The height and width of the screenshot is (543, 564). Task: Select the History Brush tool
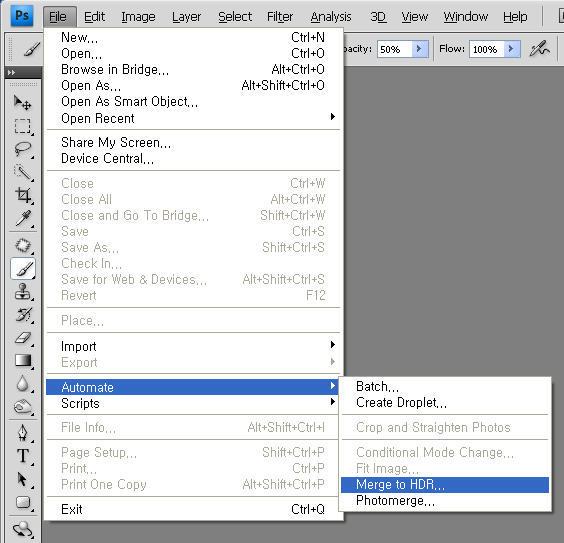tap(23, 315)
